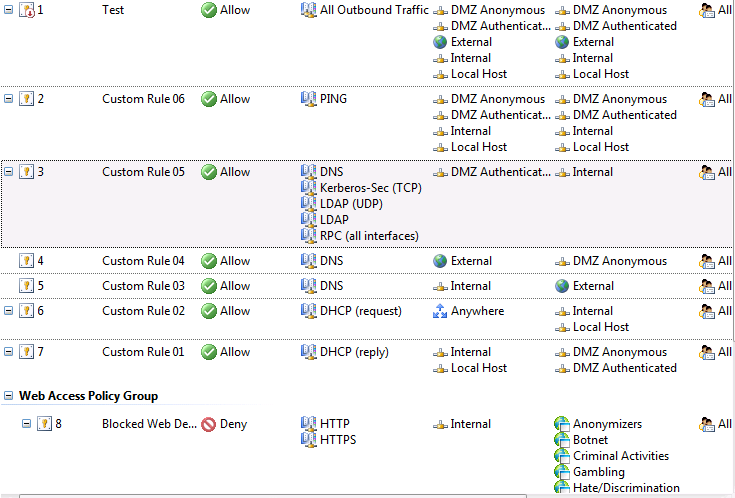The image size is (735, 498).
Task: Collapse rule 1 Test row
Action: click(9, 10)
